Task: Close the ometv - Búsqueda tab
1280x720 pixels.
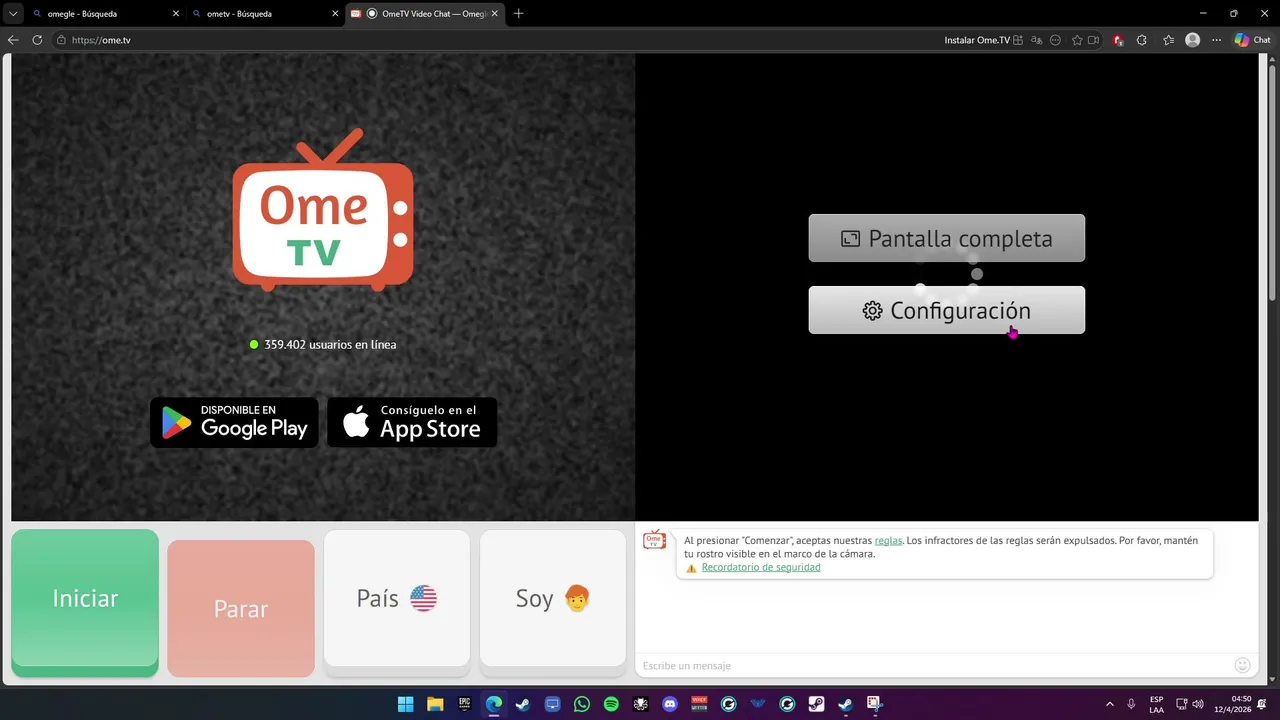Action: click(335, 14)
